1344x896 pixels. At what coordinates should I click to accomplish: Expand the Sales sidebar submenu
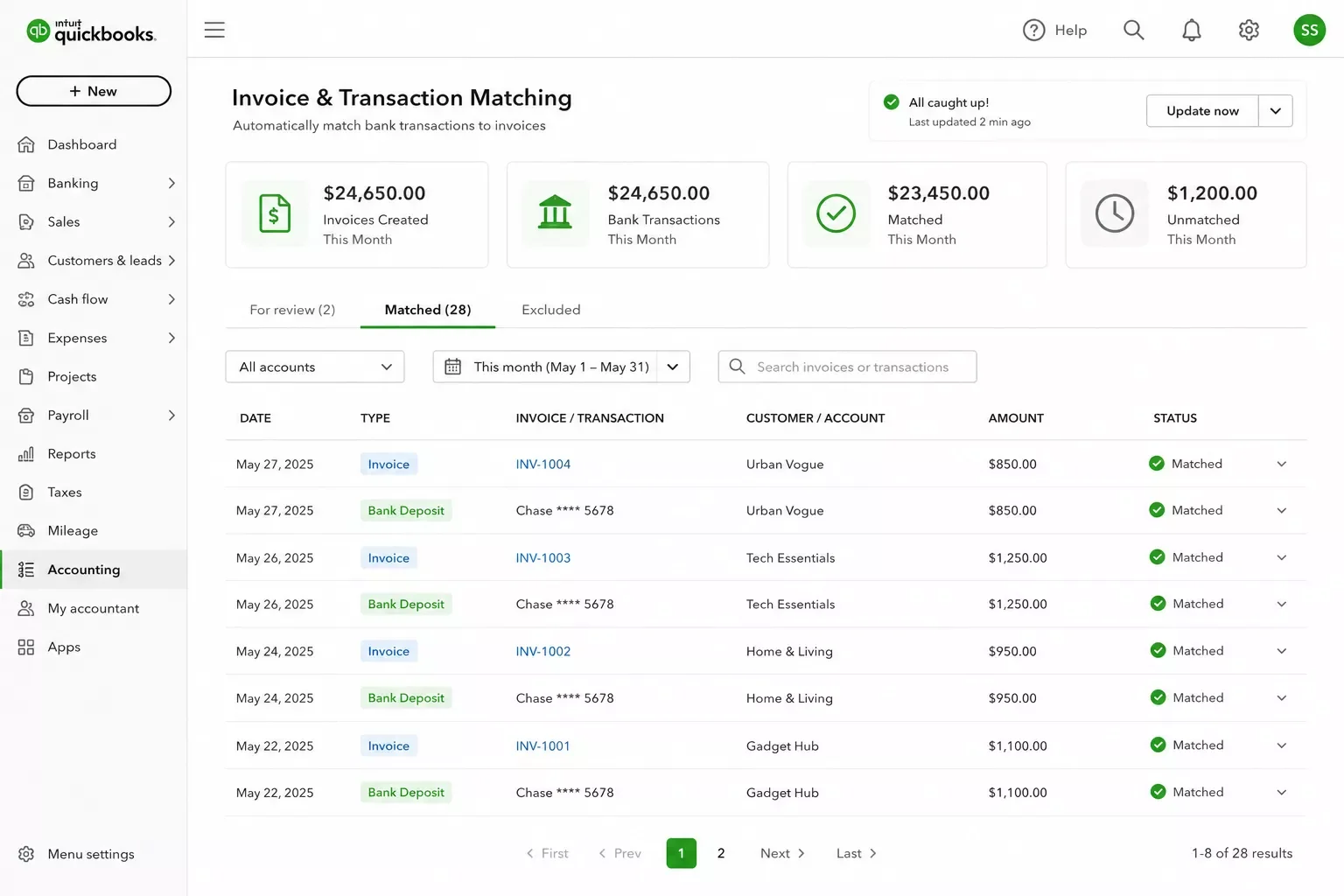click(x=171, y=221)
